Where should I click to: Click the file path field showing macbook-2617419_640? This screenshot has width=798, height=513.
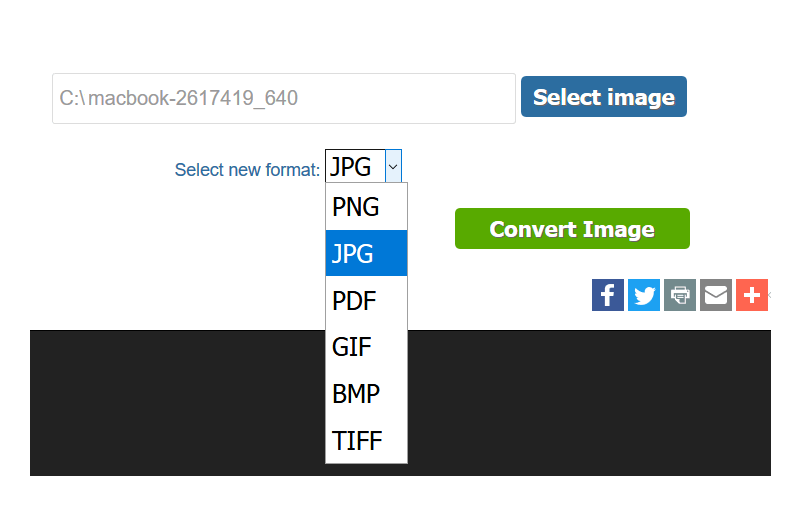[284, 98]
